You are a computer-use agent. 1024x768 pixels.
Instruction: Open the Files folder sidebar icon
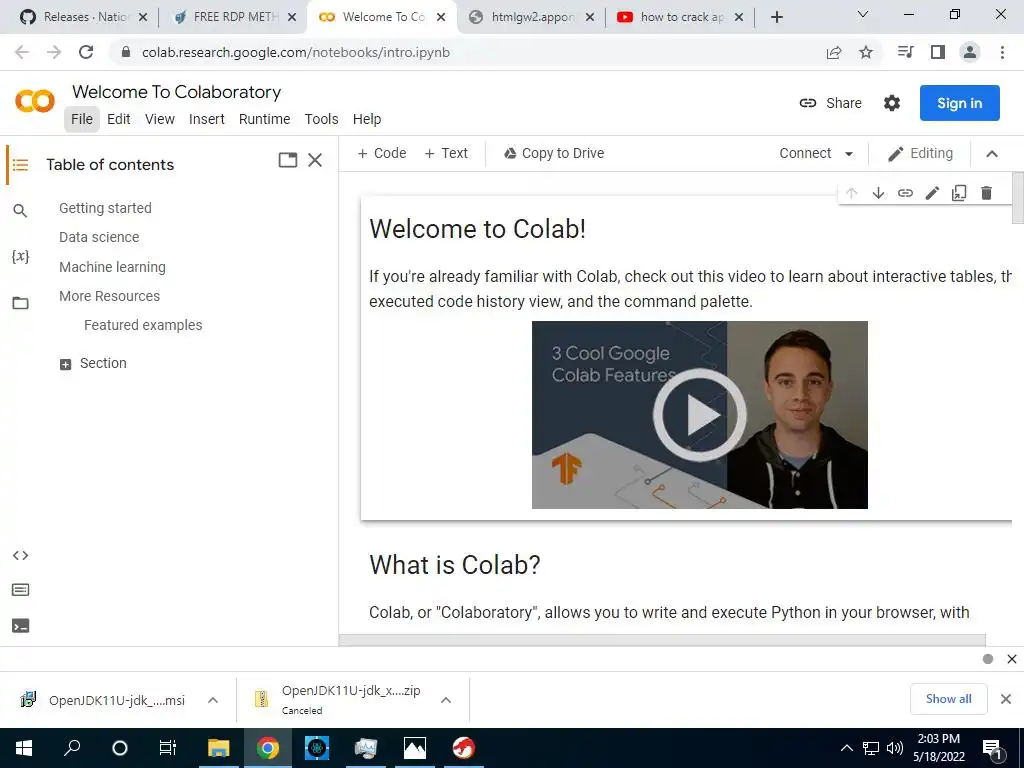pos(20,303)
